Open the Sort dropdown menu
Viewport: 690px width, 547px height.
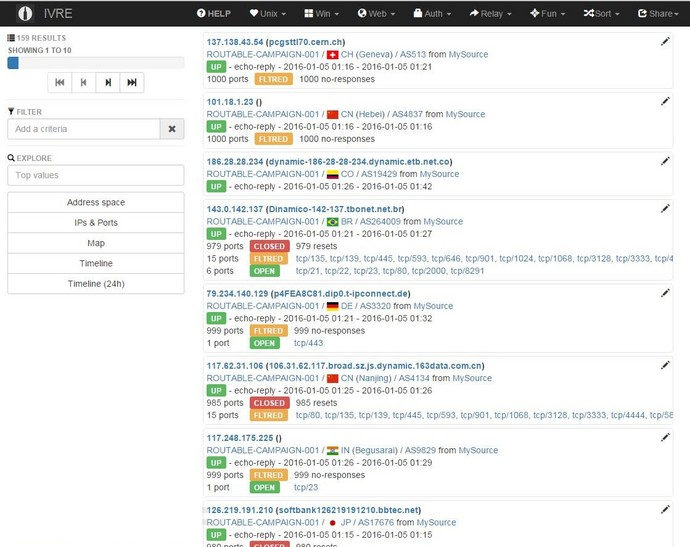601,14
